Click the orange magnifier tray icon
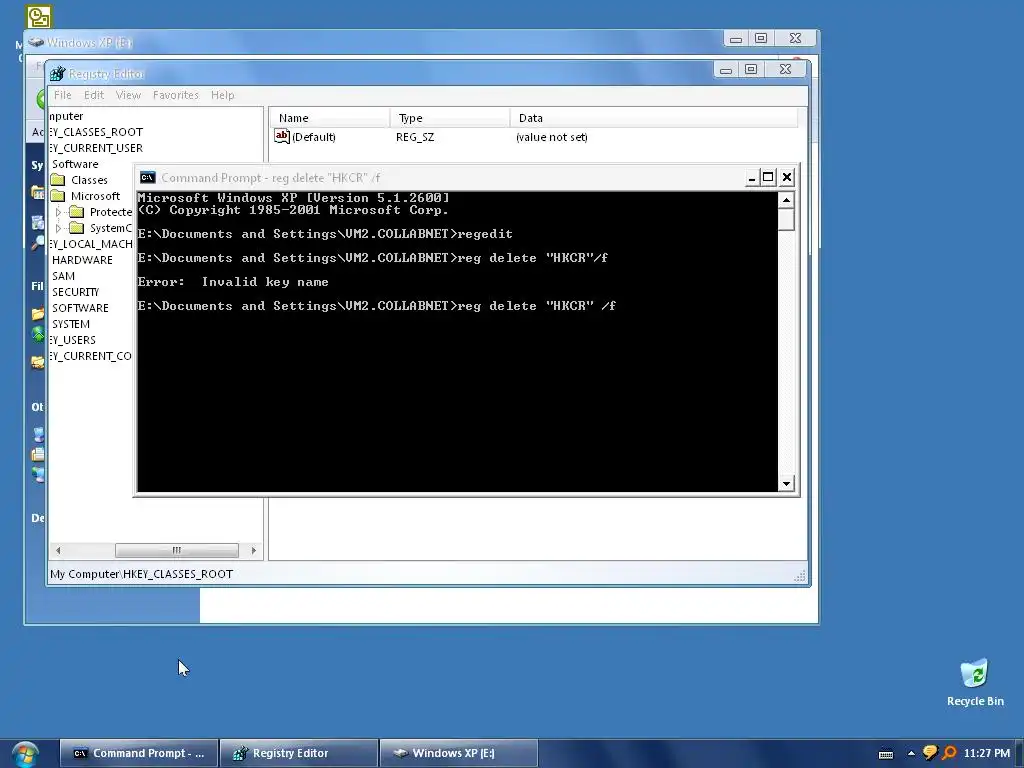Screen dimensions: 1024x768 tap(950, 753)
